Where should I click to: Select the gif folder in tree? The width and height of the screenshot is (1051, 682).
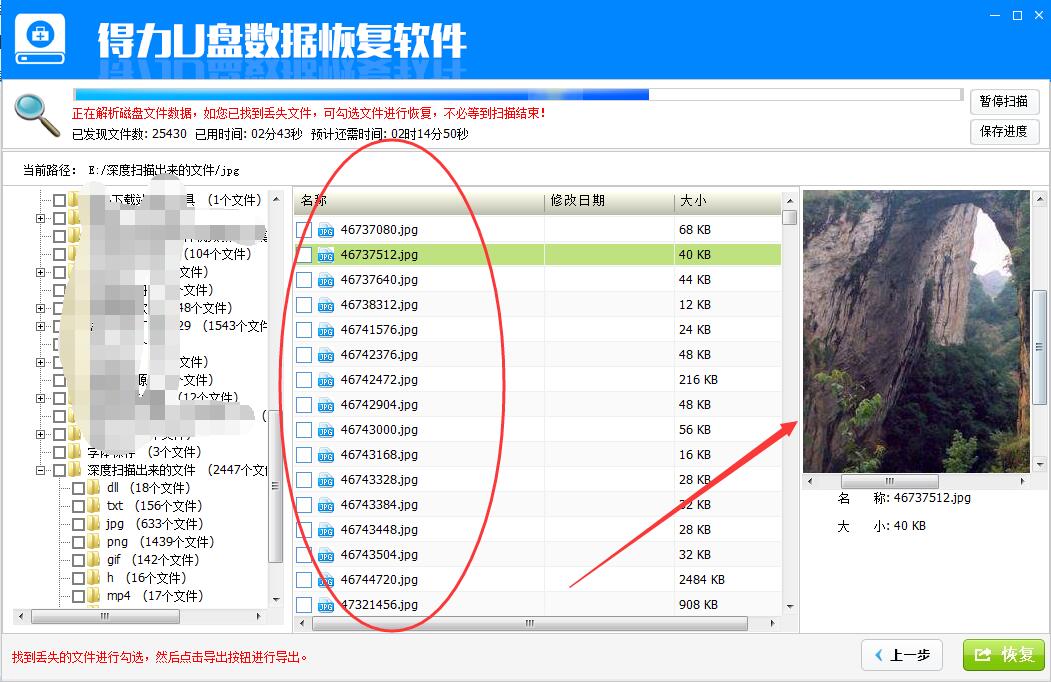[153, 560]
